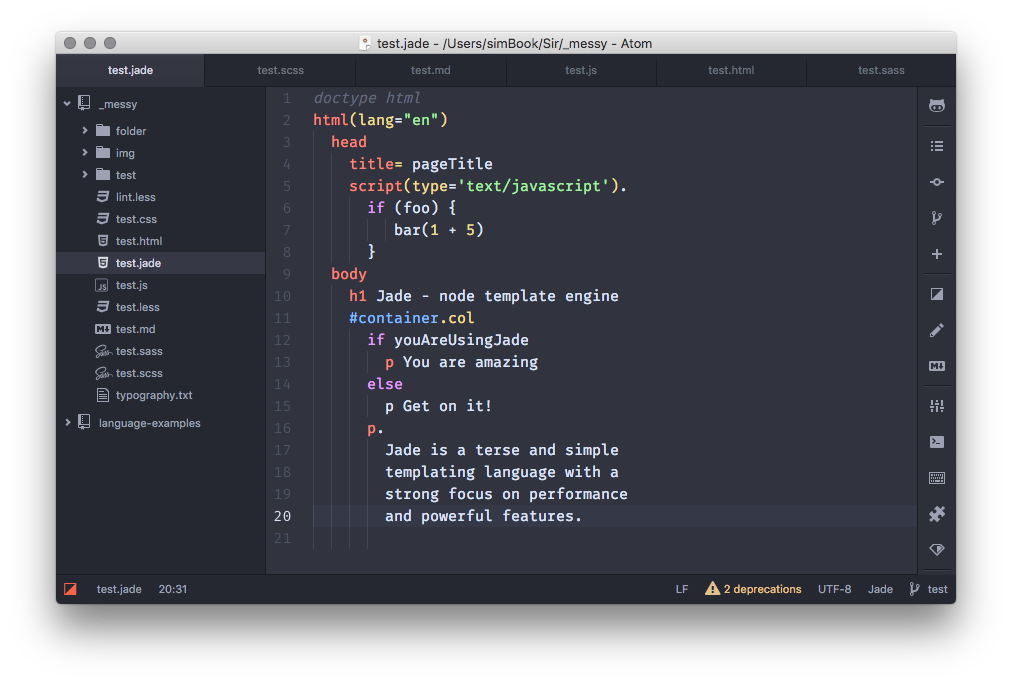Switch to the test.jade tab
The width and height of the screenshot is (1012, 684).
tap(130, 70)
